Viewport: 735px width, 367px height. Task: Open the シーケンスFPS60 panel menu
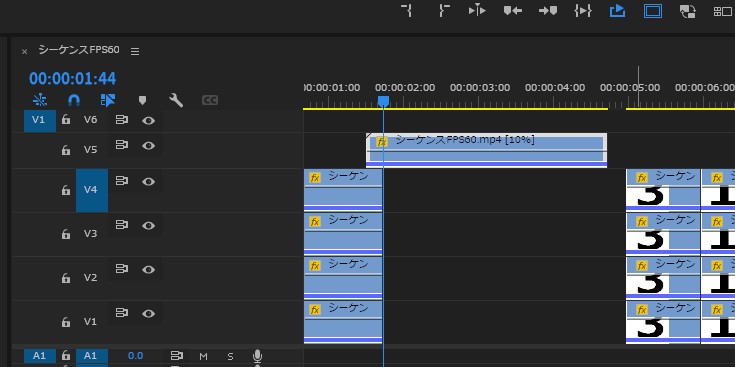pyautogui.click(x=135, y=52)
